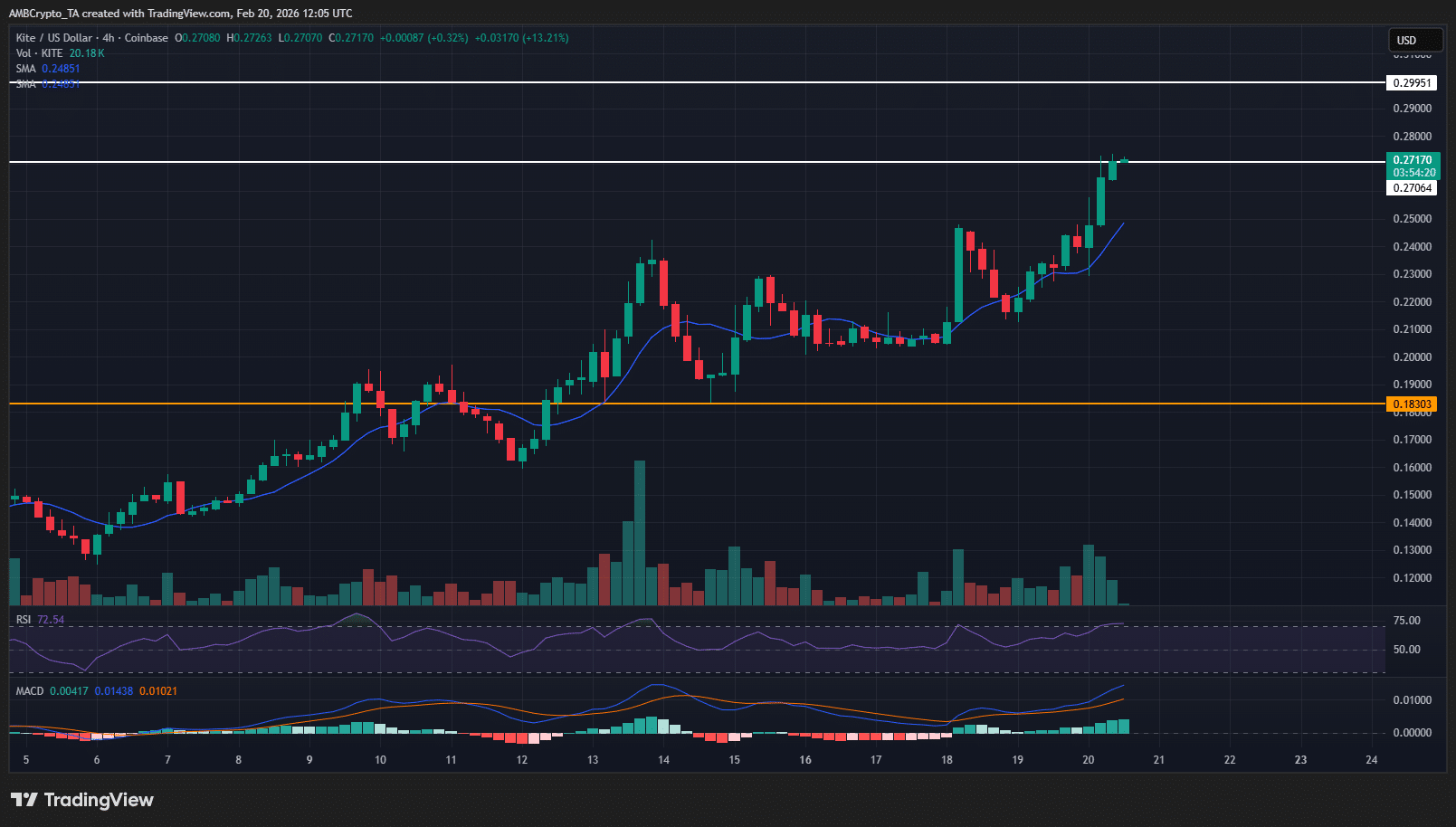This screenshot has height=827, width=1456.
Task: Select the Coinbase exchange label
Action: coord(145,37)
